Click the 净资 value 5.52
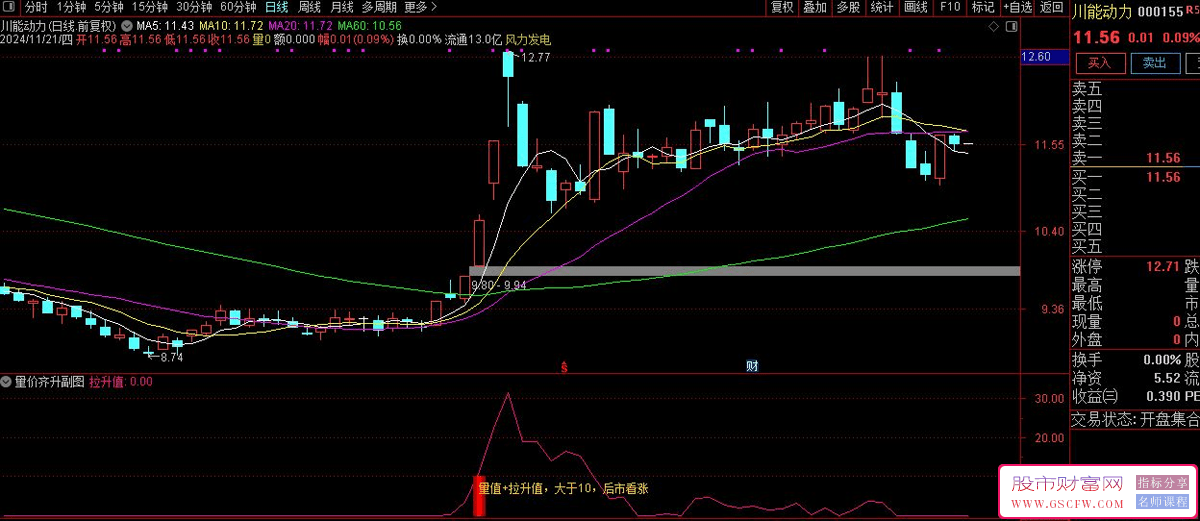Image resolution: width=1200 pixels, height=521 pixels. (1167, 379)
